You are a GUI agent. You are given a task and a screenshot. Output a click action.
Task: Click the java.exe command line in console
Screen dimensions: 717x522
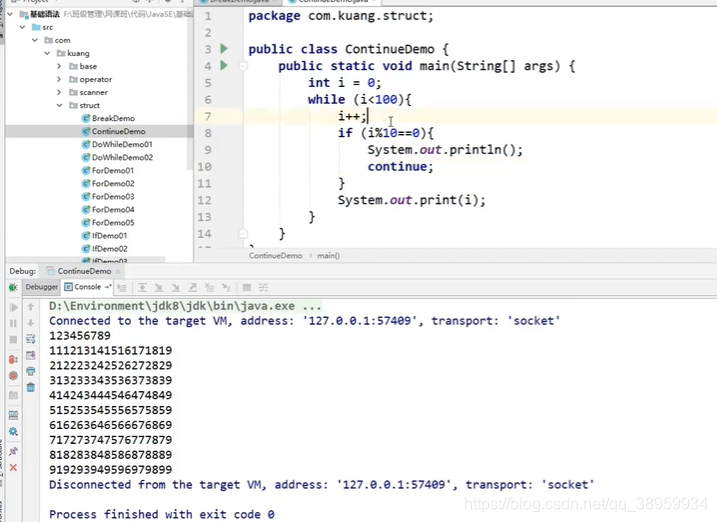[x=185, y=306]
